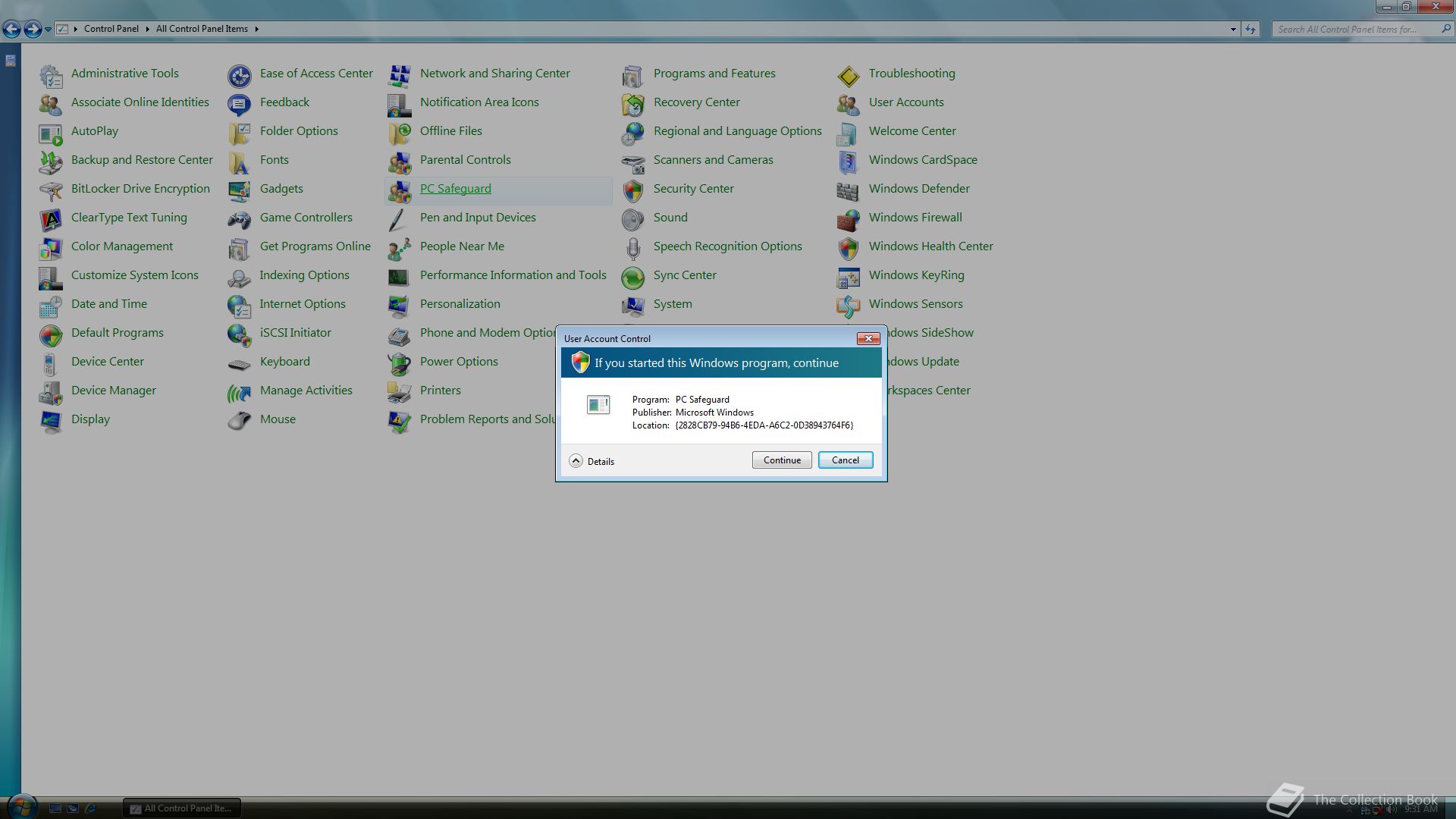This screenshot has width=1456, height=819.
Task: Click the Indexing Options icon
Action: click(240, 277)
